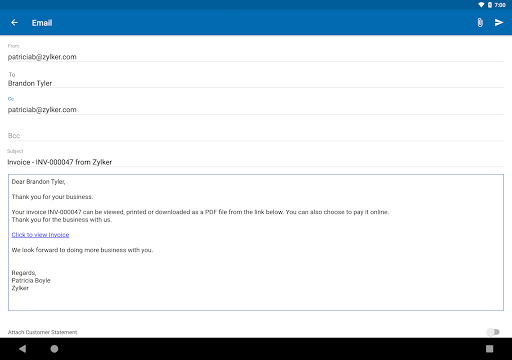Image resolution: width=512 pixels, height=360 pixels.
Task: Tap the Wi-Fi status icon
Action: (x=481, y=5)
